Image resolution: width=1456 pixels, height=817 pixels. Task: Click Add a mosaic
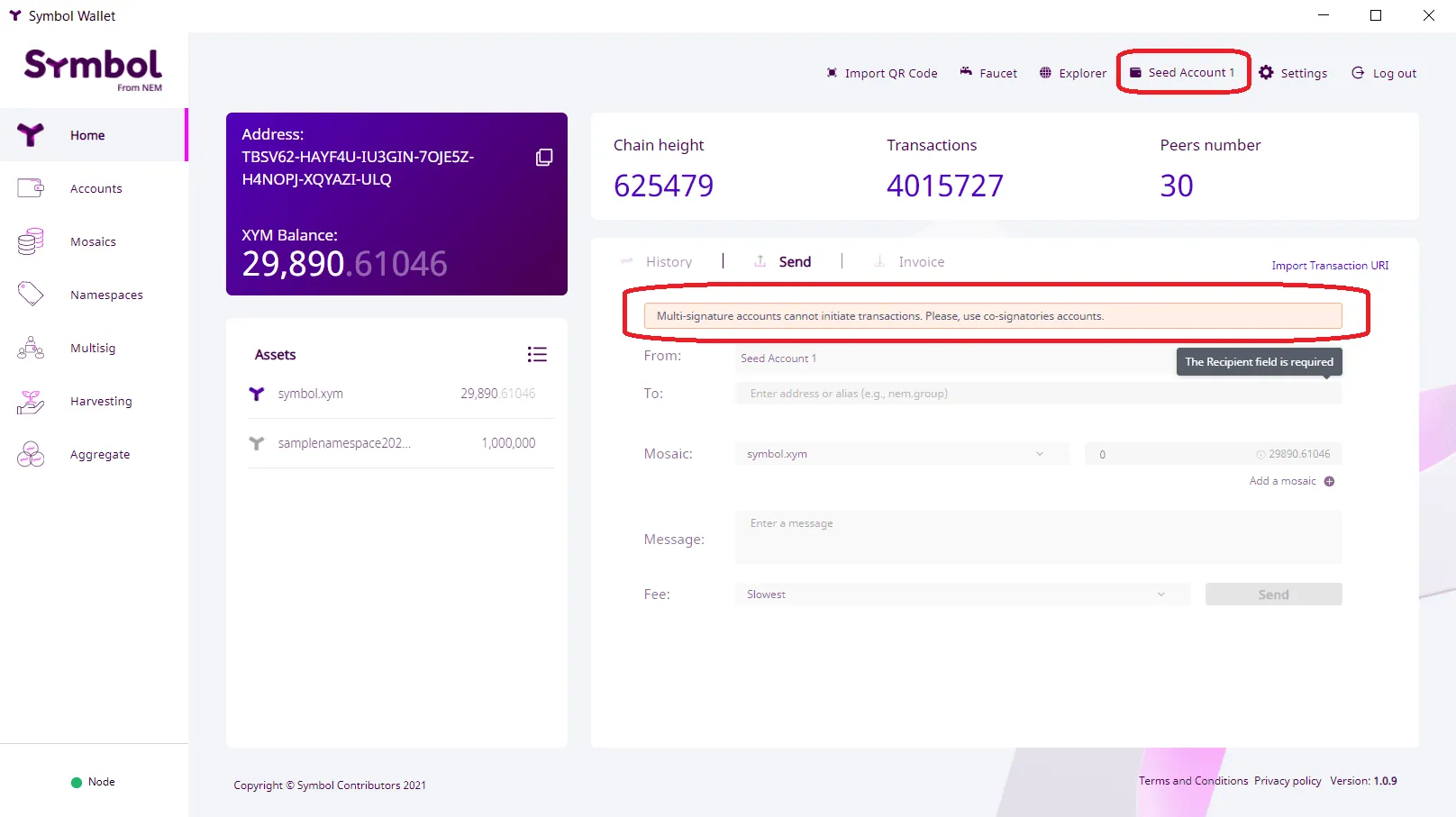click(1283, 481)
